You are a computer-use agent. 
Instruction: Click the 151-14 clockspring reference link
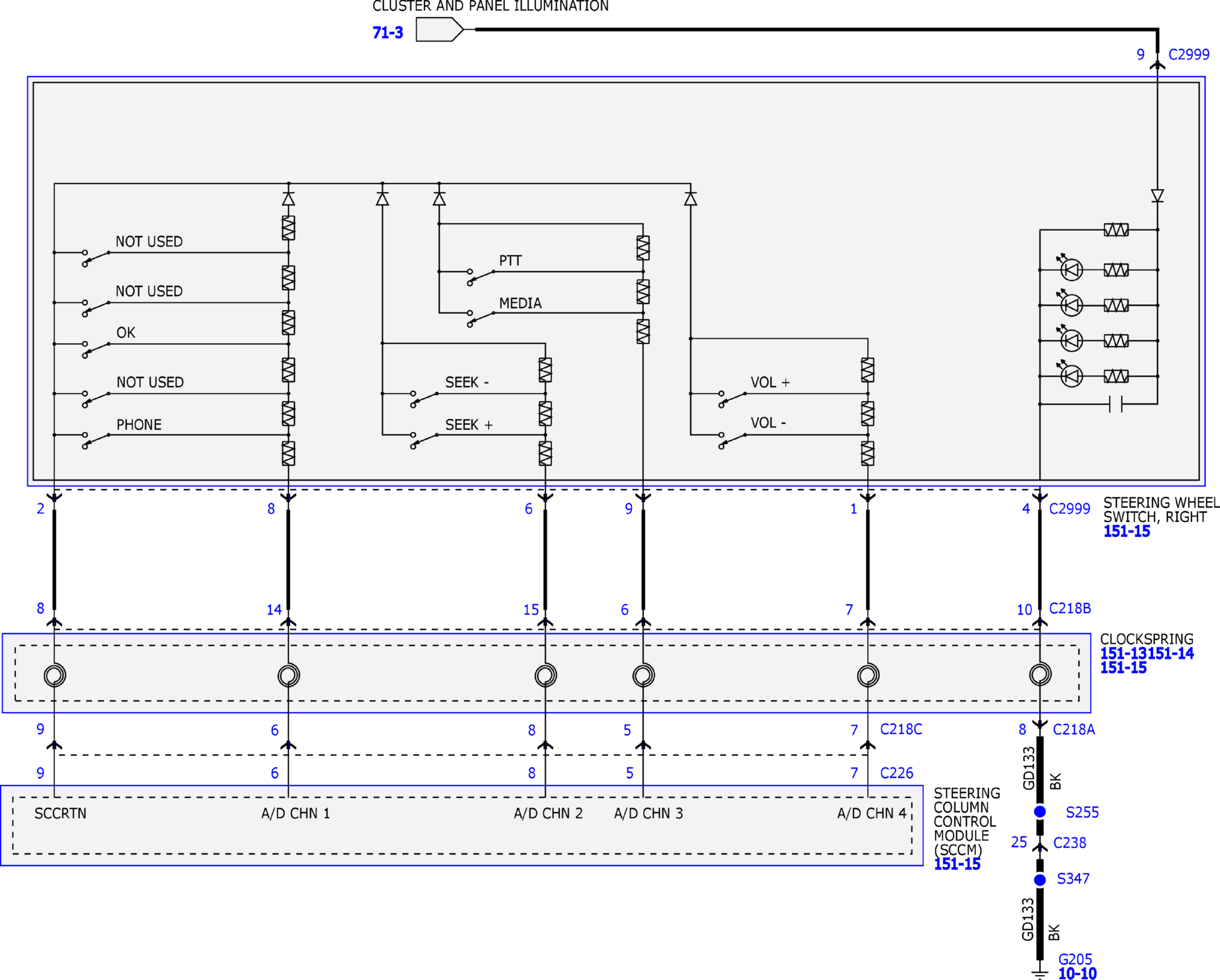click(1171, 654)
